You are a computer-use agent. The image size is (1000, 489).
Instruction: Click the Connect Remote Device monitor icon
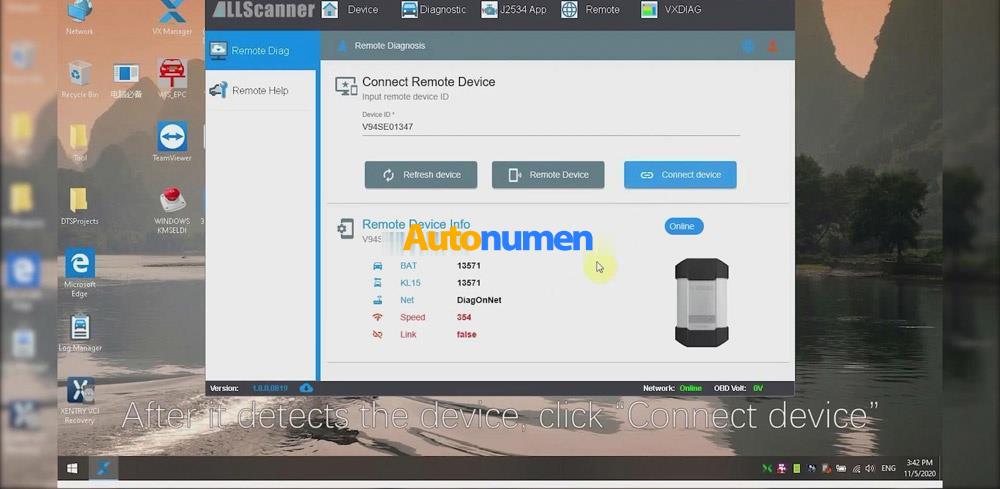(346, 86)
